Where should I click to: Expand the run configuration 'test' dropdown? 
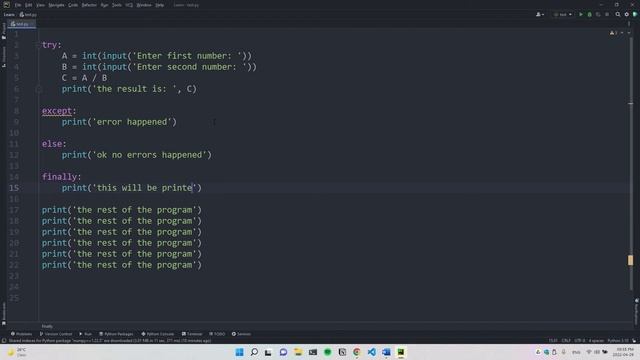point(563,14)
